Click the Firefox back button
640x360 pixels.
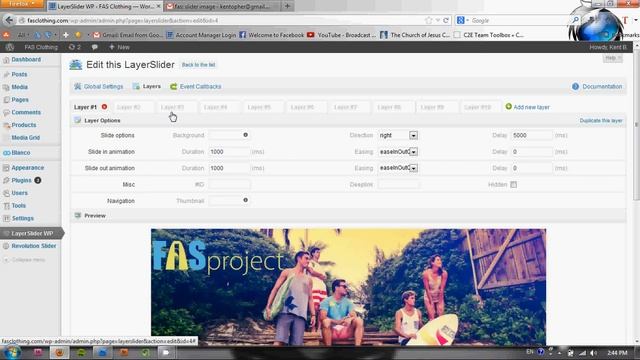[x=9, y=20]
